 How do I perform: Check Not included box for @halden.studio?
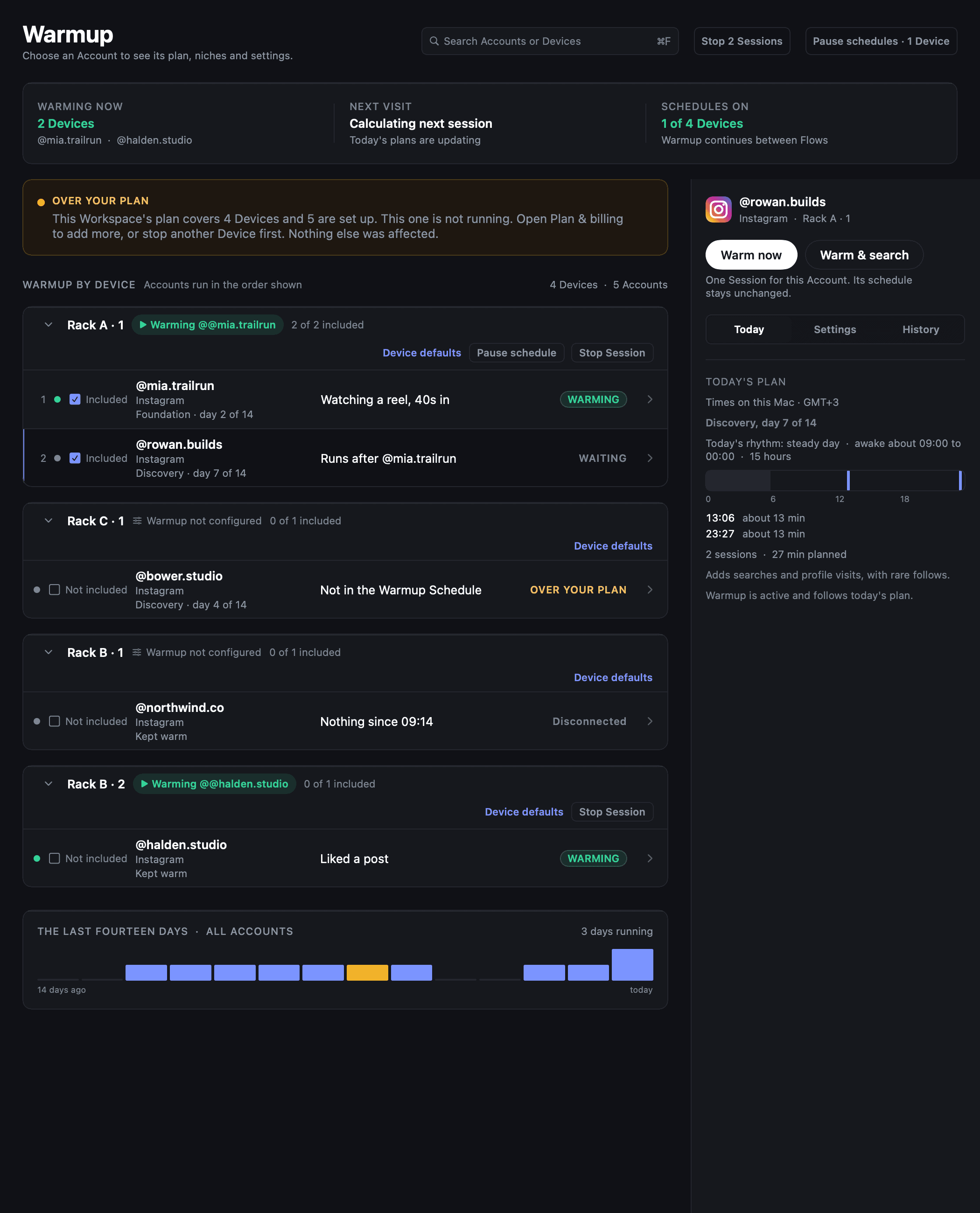tap(54, 858)
